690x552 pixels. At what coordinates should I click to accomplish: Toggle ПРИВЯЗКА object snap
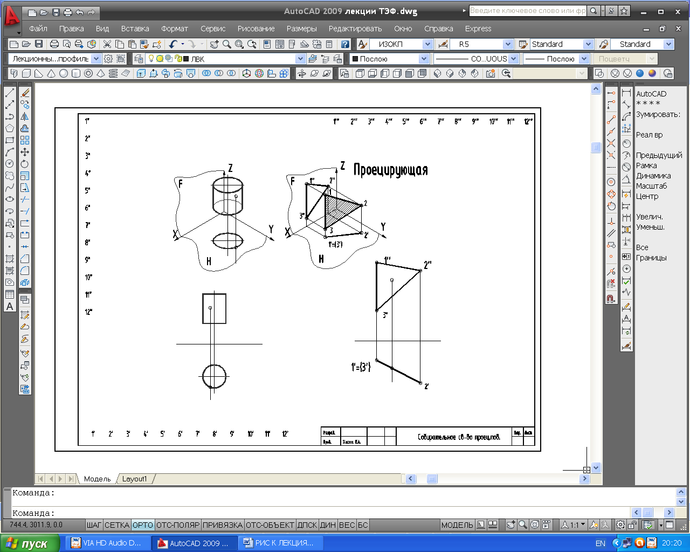(223, 525)
